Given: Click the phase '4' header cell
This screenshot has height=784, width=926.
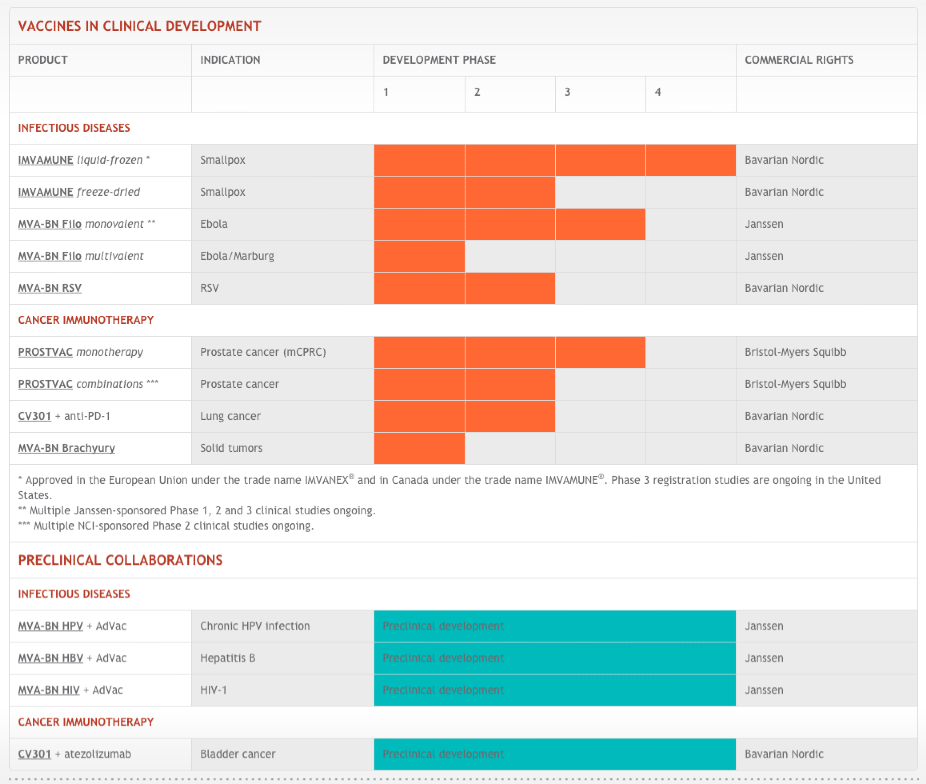Looking at the screenshot, I should click(690, 93).
